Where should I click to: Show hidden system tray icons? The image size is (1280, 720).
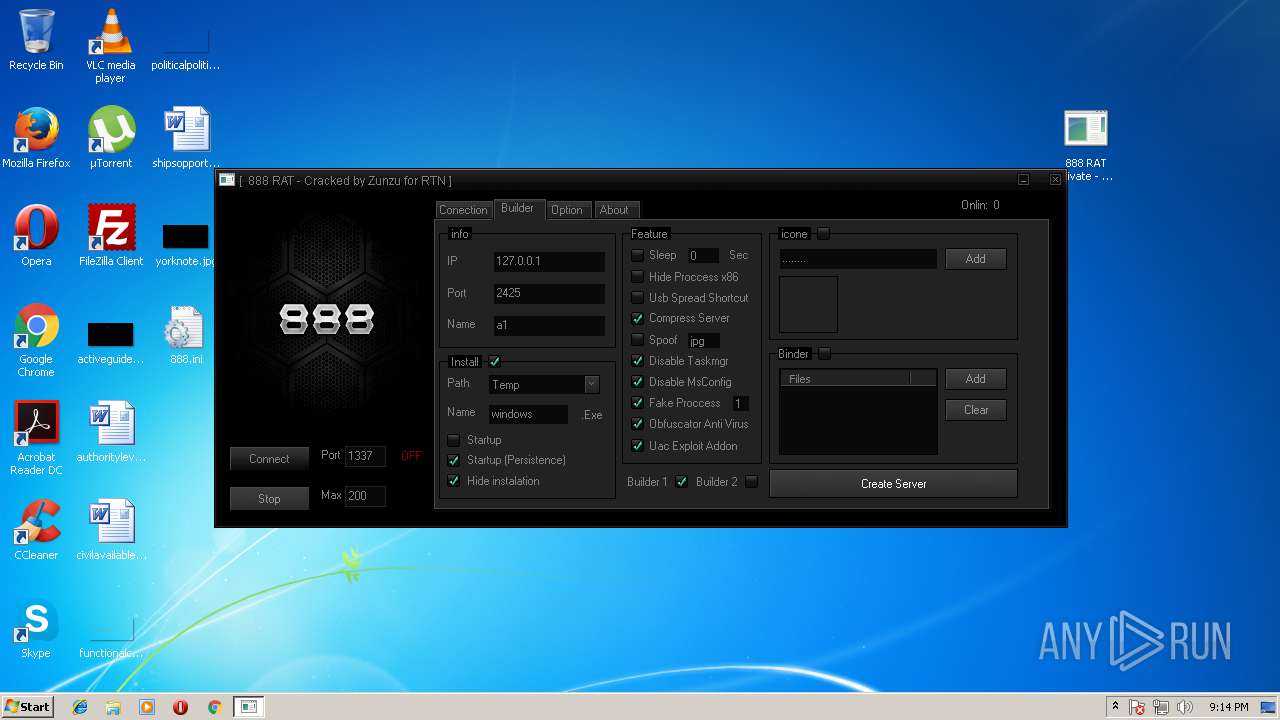1115,707
